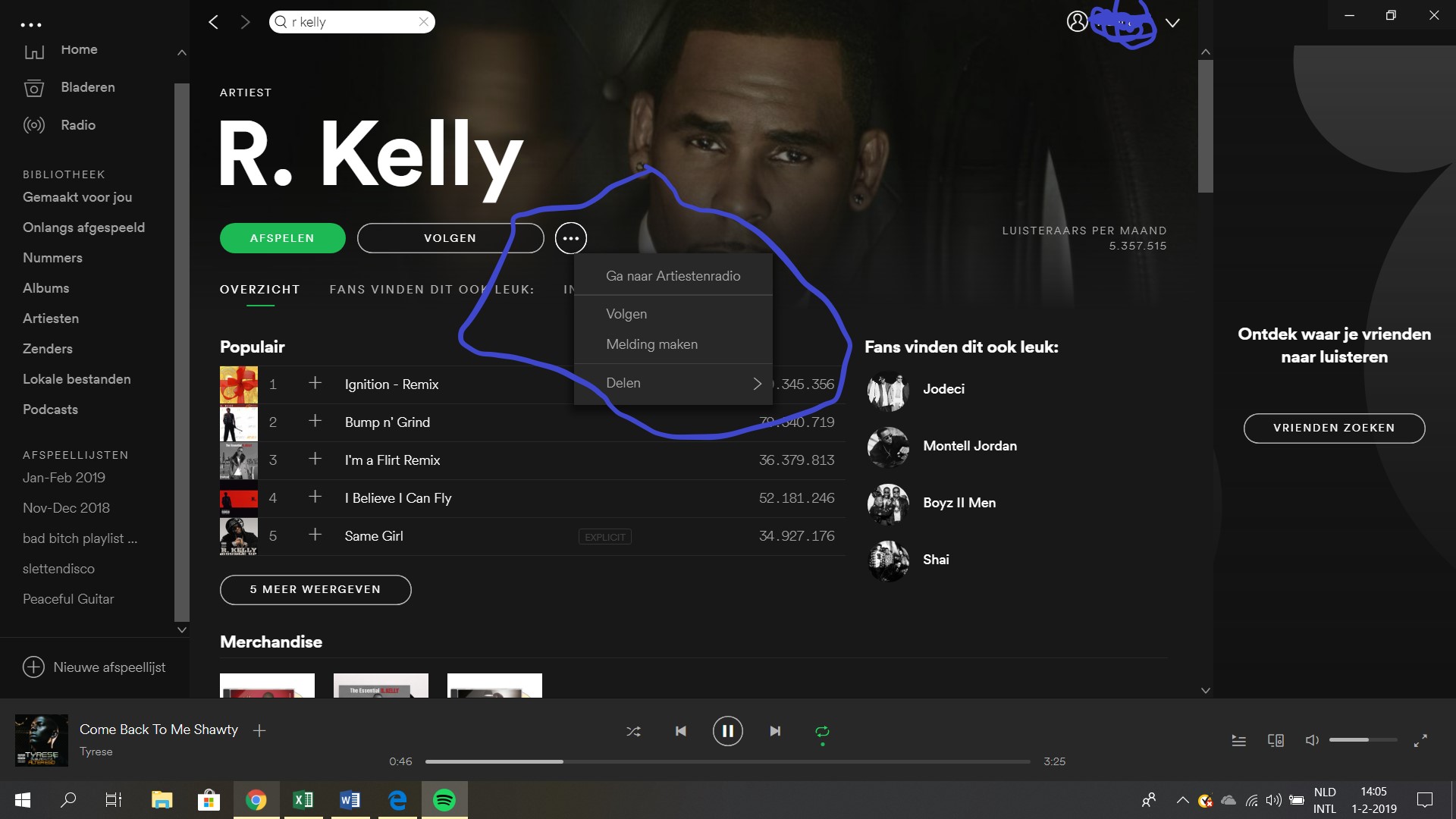
Task: Click VRIENDEN ZOEKEN button
Action: (x=1334, y=428)
